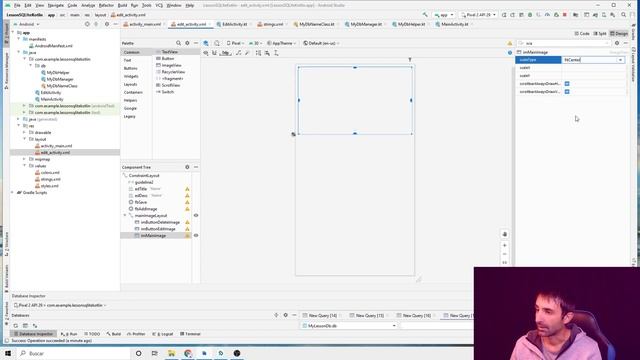Image resolution: width=640 pixels, height=360 pixels.
Task: Toggle visibility eye for mainImageLayout
Action: coord(196,216)
